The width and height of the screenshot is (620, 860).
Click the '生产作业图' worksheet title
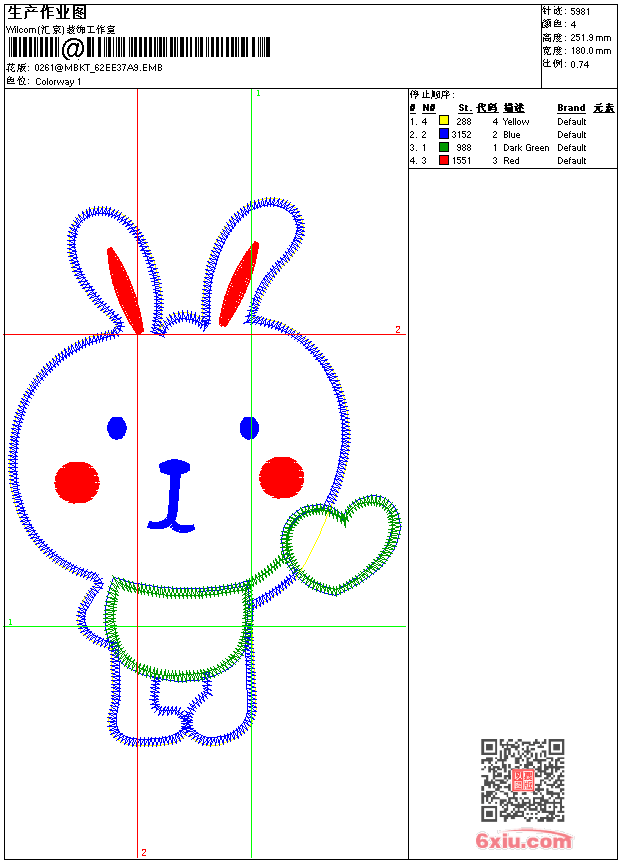pyautogui.click(x=47, y=13)
